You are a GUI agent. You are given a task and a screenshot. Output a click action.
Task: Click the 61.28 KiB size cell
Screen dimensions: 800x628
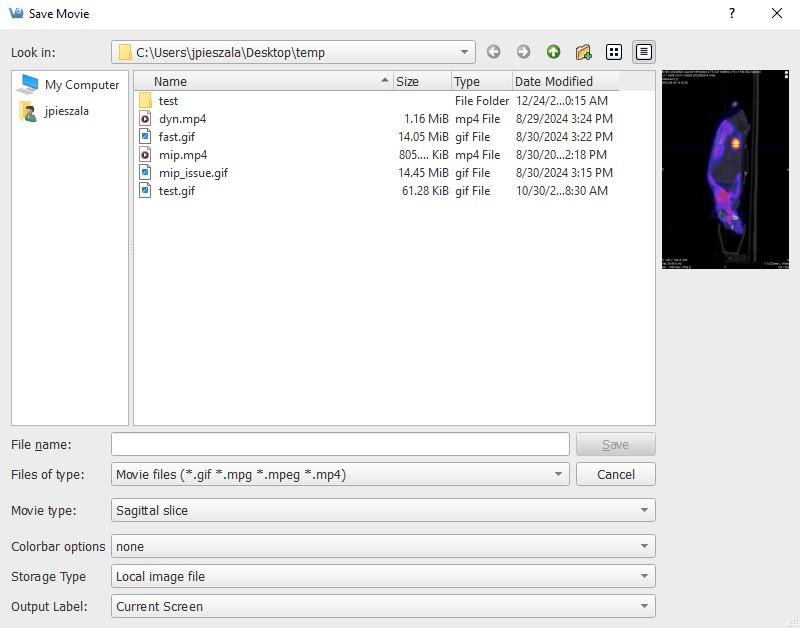point(425,191)
